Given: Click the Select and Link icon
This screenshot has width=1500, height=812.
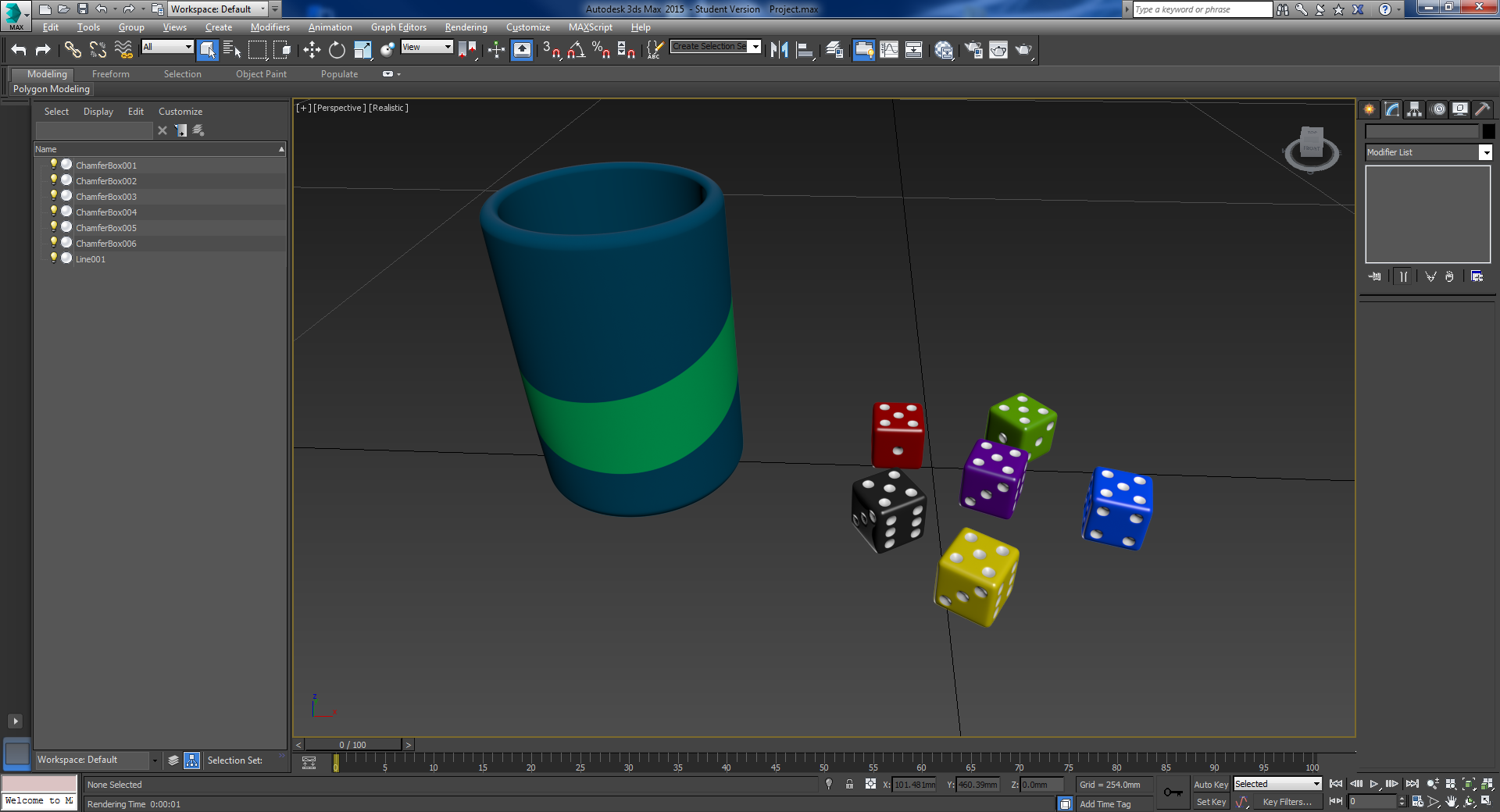Looking at the screenshot, I should coord(73,50).
